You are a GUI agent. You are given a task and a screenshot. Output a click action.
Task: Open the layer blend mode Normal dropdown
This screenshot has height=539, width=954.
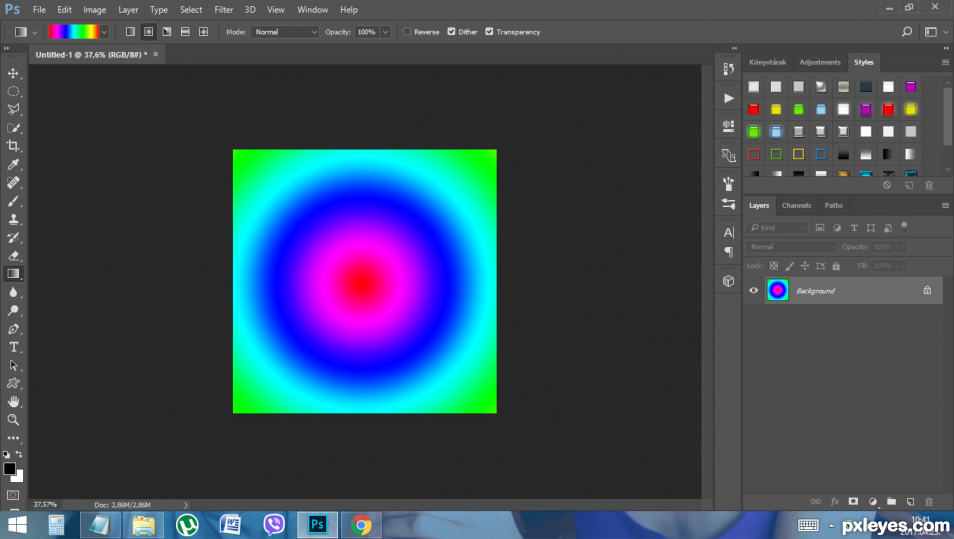coord(791,246)
